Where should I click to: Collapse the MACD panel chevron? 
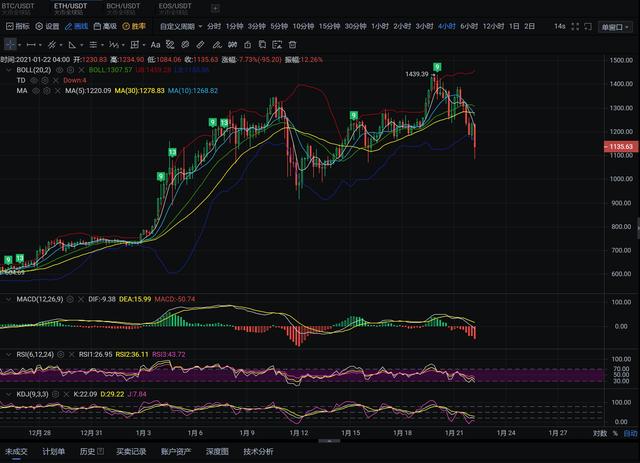pyautogui.click(x=8, y=299)
